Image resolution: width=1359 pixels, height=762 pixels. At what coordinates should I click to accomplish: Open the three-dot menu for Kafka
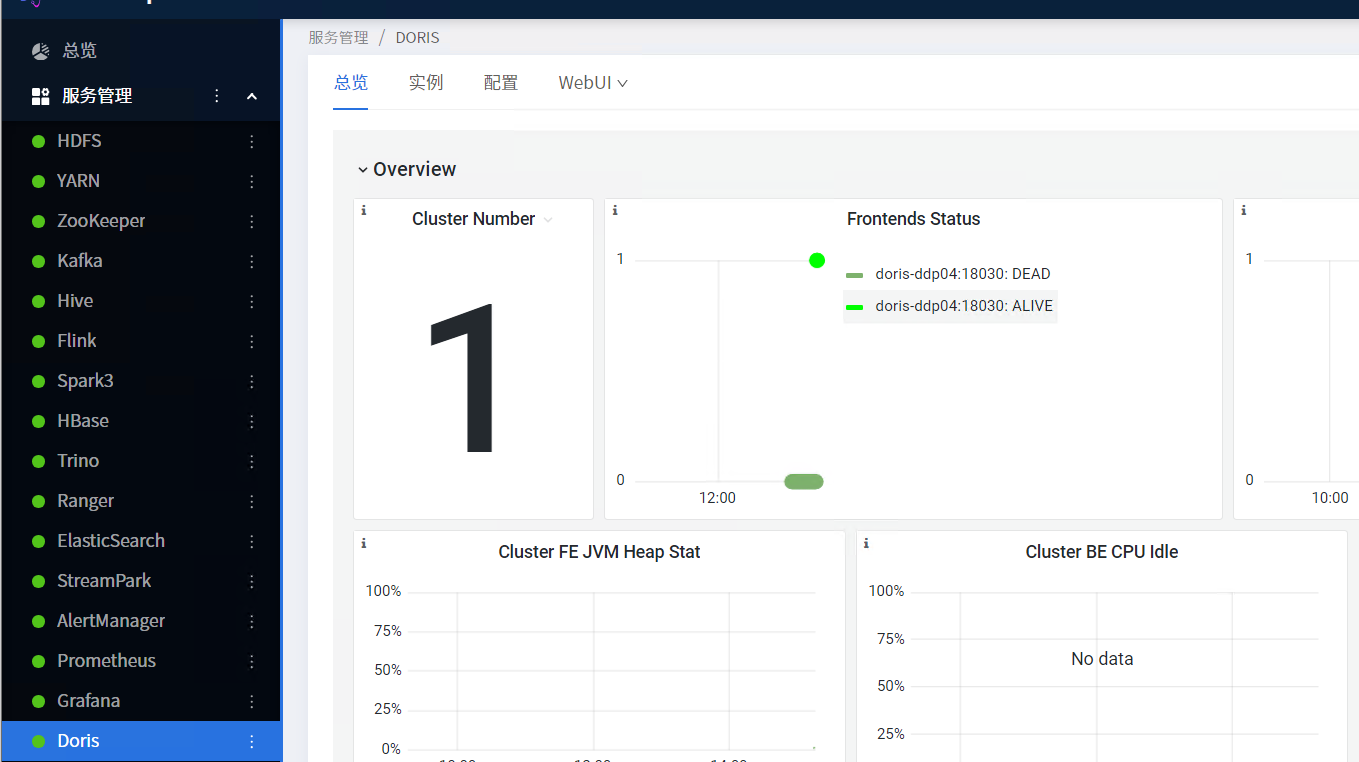click(252, 261)
